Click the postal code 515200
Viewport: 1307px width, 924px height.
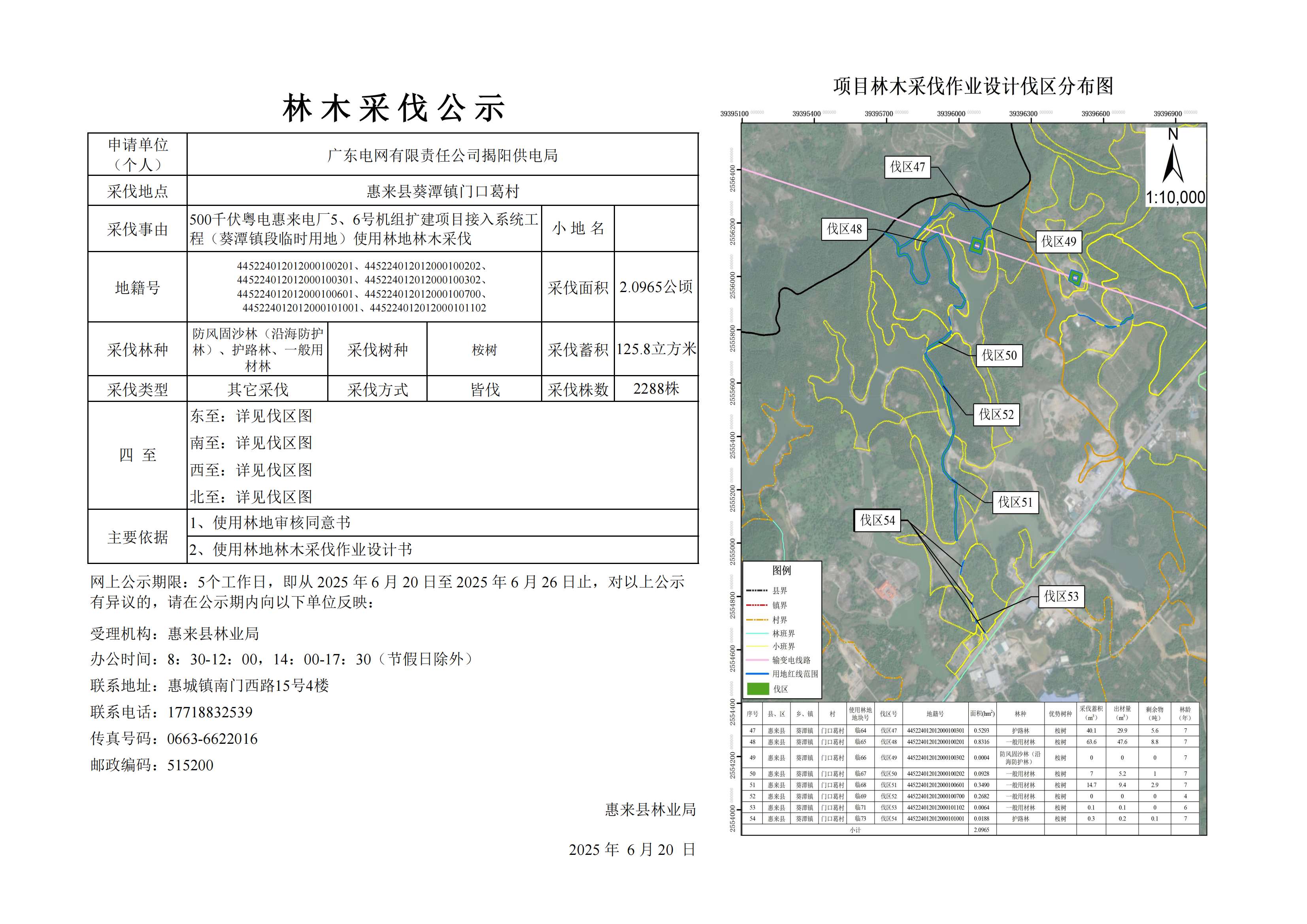(190, 765)
